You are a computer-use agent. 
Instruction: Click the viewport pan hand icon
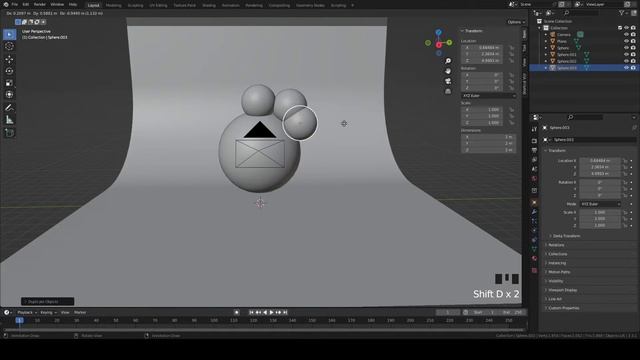(x=448, y=71)
